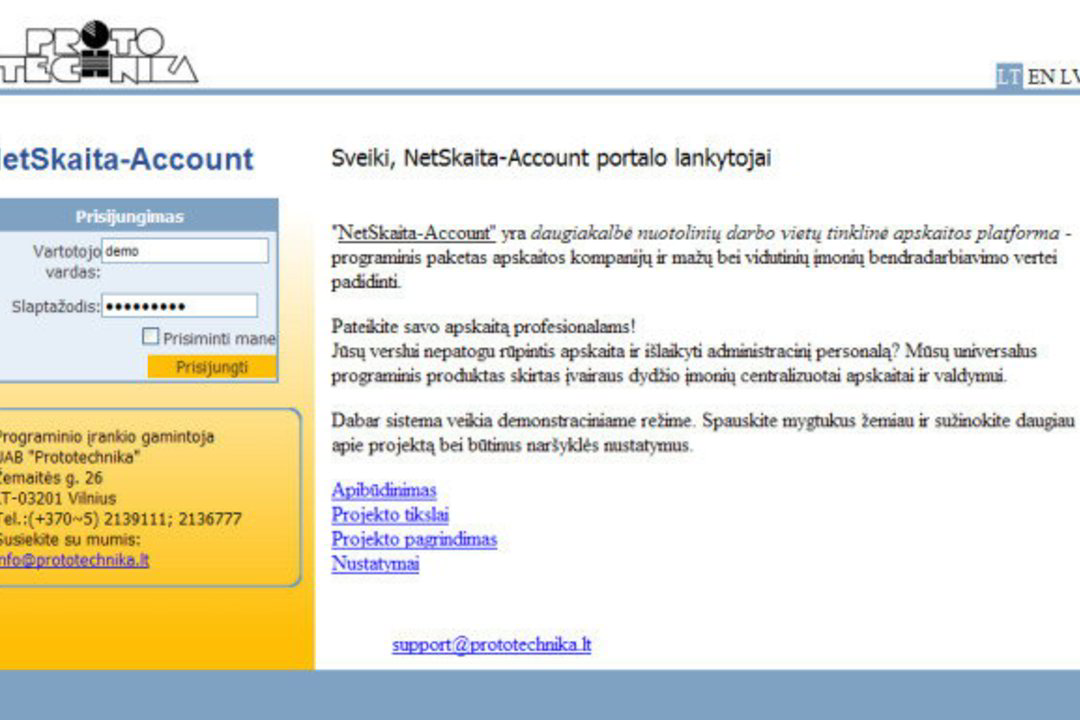Open the Nustatymai link
The height and width of the screenshot is (720, 1080).
click(375, 564)
